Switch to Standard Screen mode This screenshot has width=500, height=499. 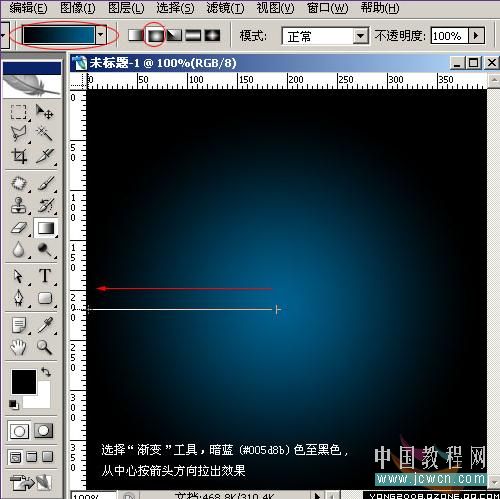(x=15, y=457)
